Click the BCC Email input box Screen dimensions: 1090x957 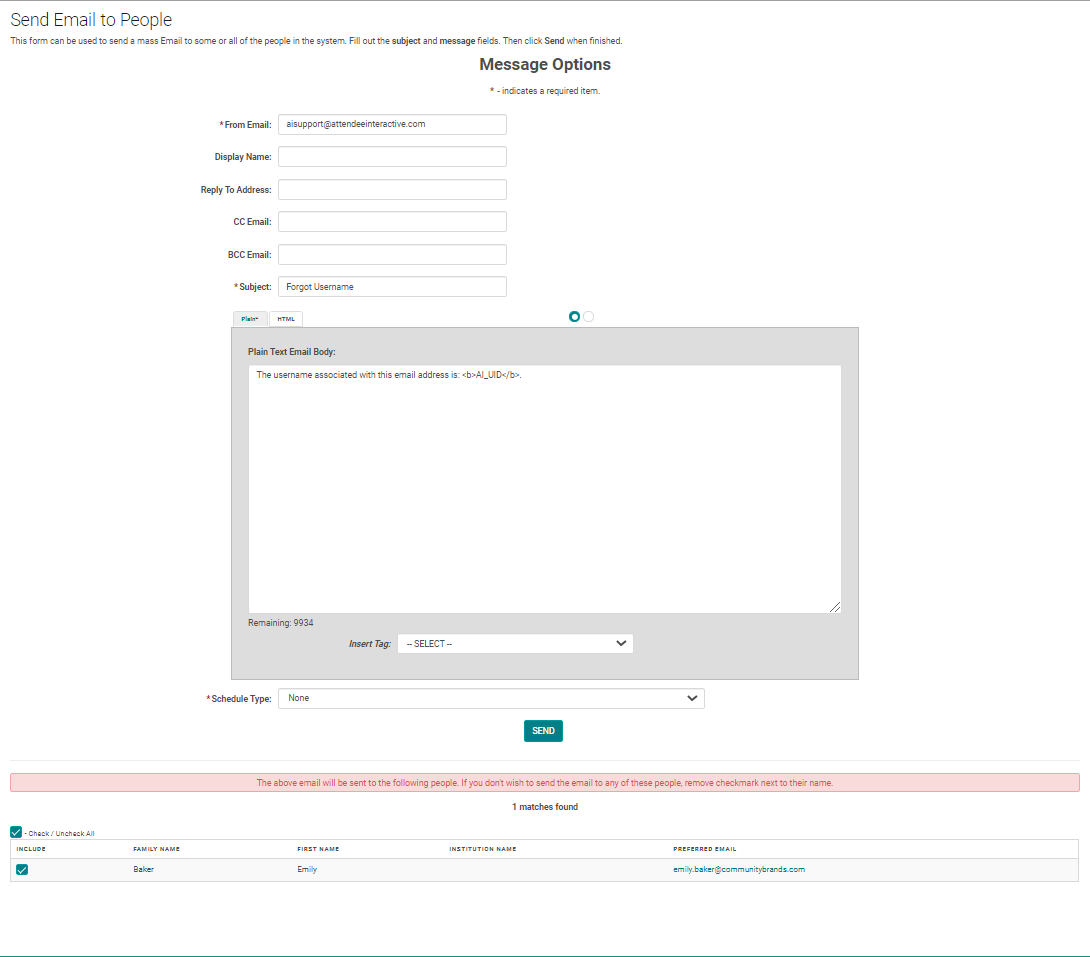pyautogui.click(x=392, y=255)
